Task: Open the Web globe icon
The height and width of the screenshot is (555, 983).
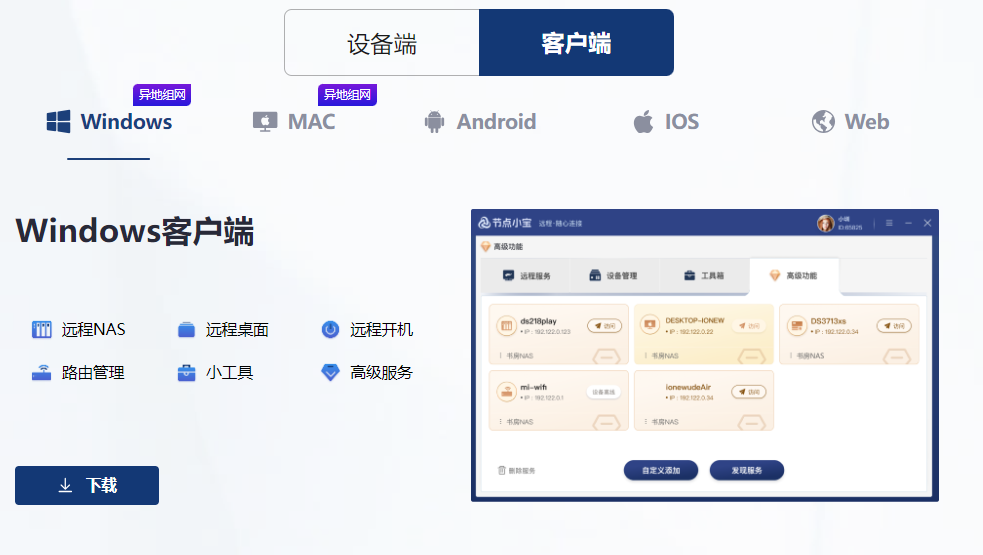Action: [x=823, y=122]
